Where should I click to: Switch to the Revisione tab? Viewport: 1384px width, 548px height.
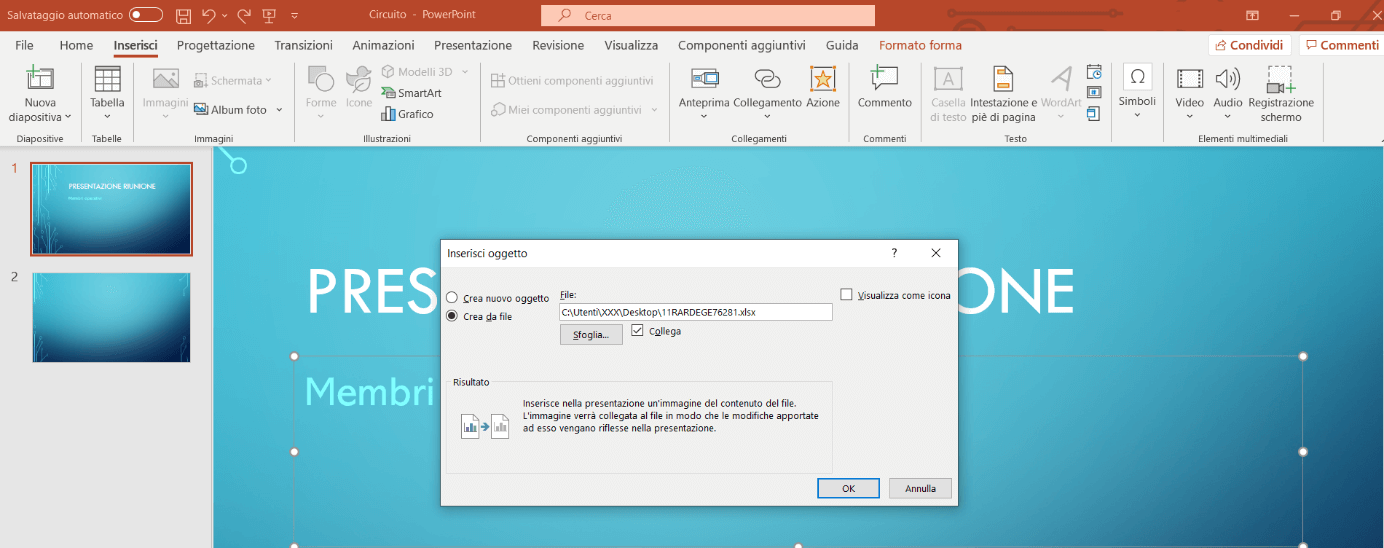click(x=558, y=45)
